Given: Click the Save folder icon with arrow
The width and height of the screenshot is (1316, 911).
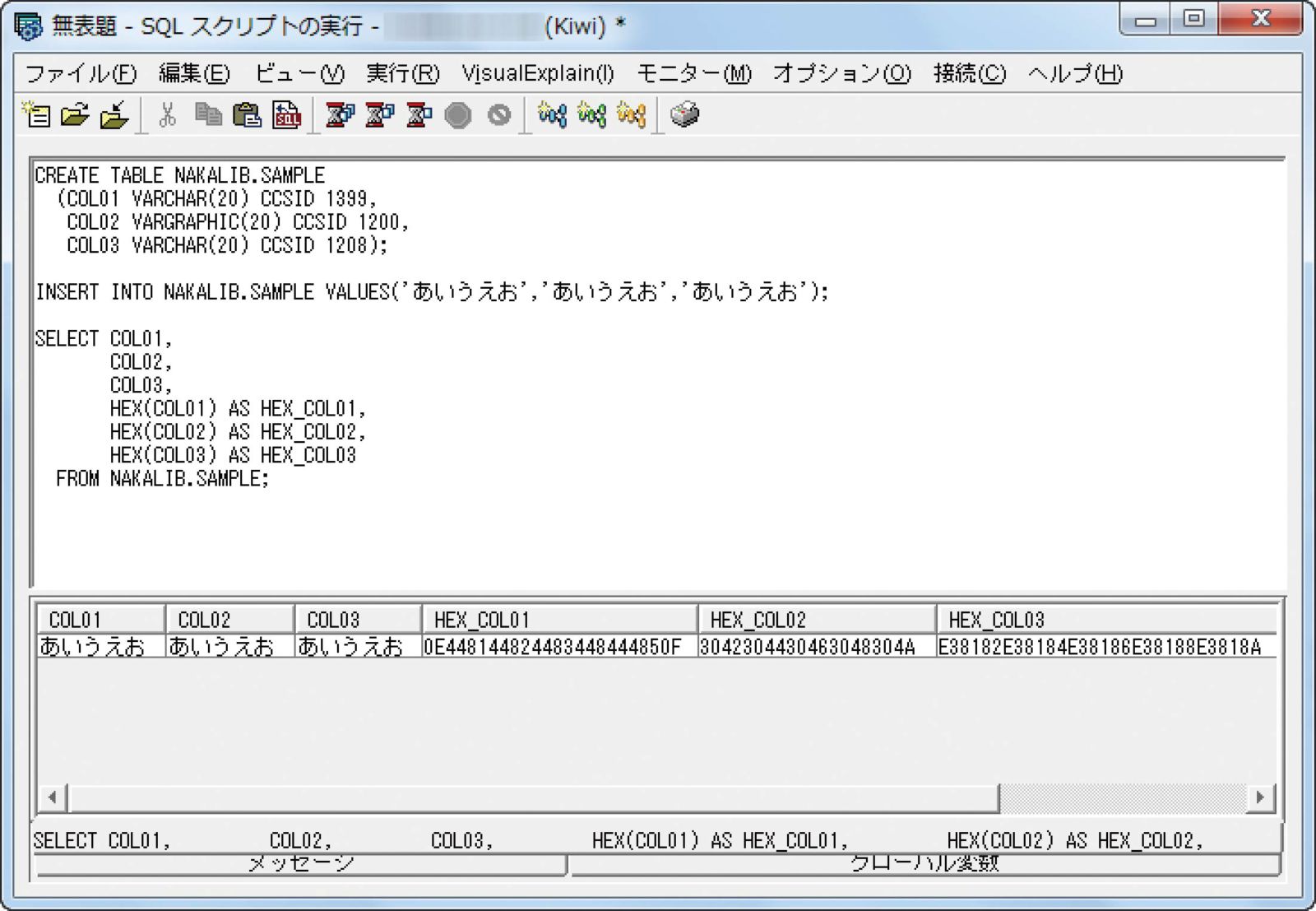Looking at the screenshot, I should (114, 115).
